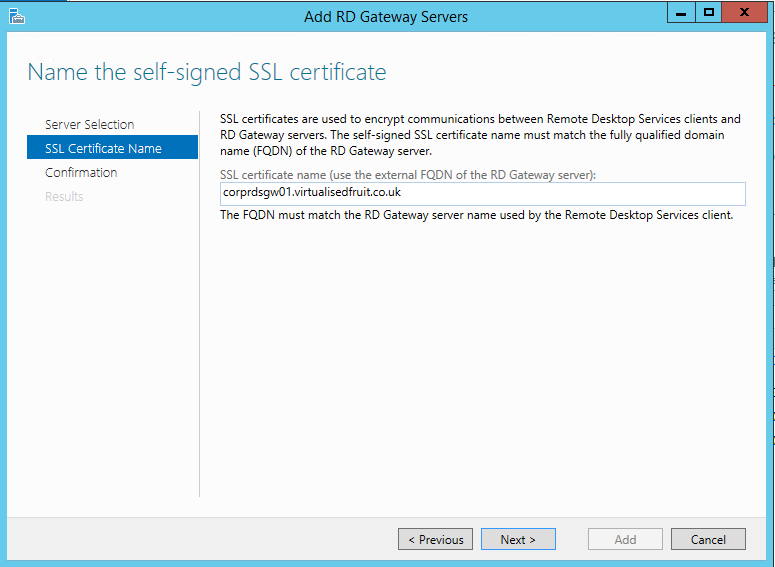Viewport: 775px width, 567px height.
Task: Click the 'FQDN must match' note text
Action: [x=476, y=215]
